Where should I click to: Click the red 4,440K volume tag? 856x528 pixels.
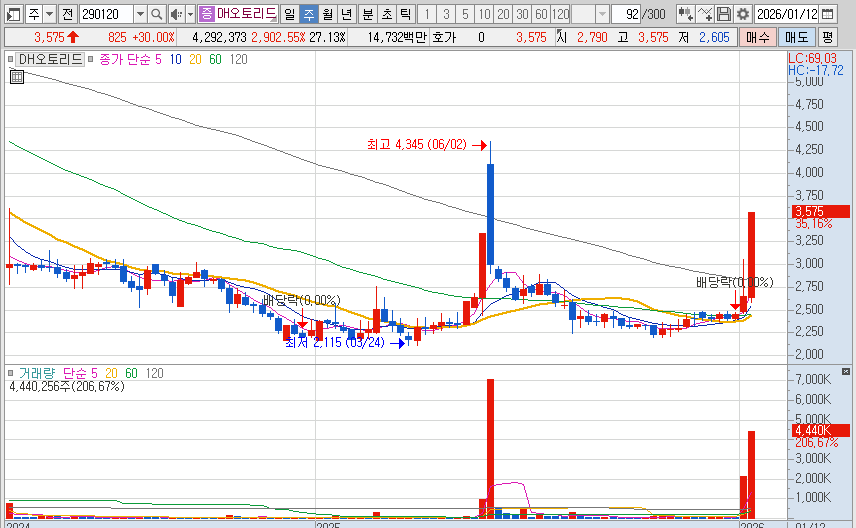(x=821, y=430)
